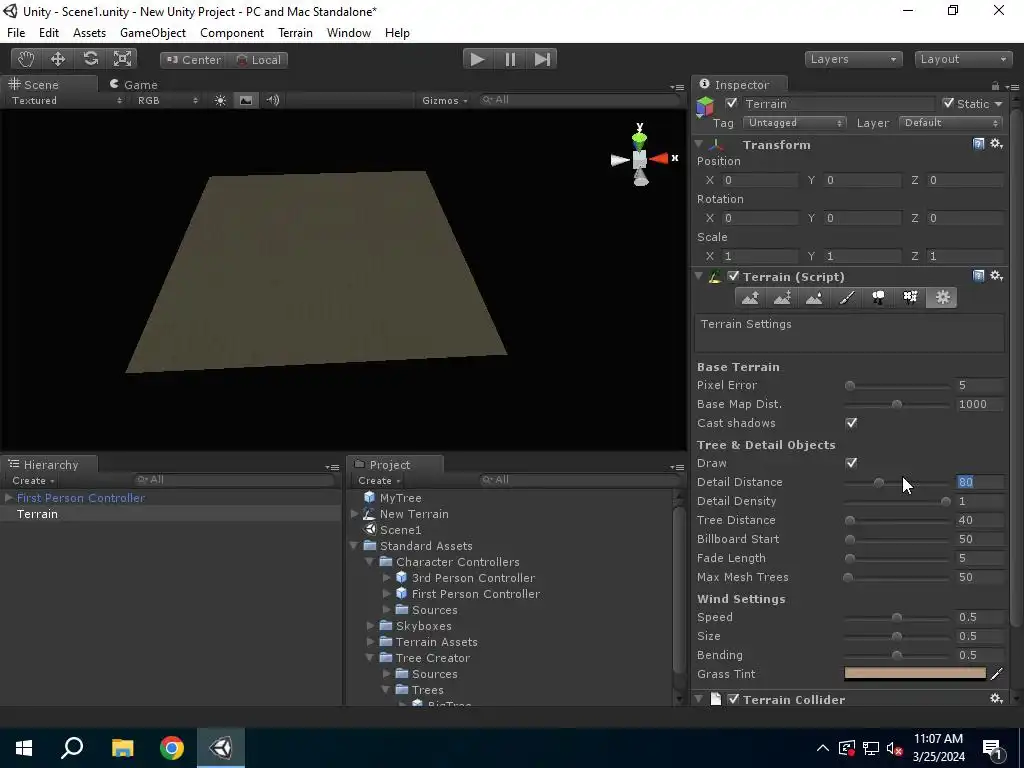Toggle scene lighting sun icon
This screenshot has width=1024, height=768.
coord(221,100)
